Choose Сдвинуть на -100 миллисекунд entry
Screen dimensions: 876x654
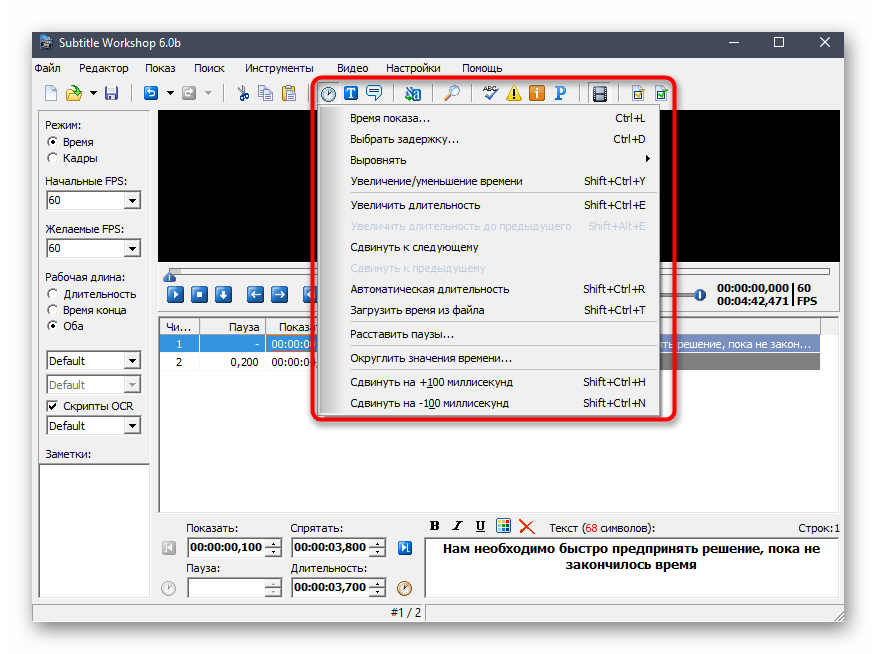point(488,403)
